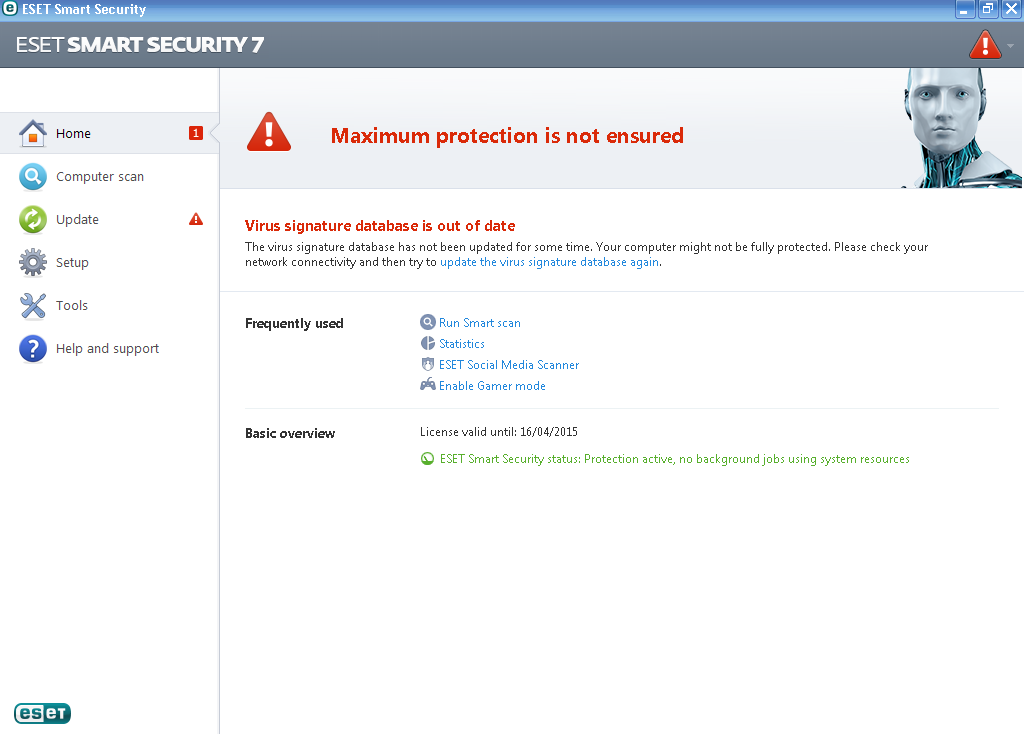Click the Tools wrench icon
The image size is (1024, 734).
click(x=33, y=306)
